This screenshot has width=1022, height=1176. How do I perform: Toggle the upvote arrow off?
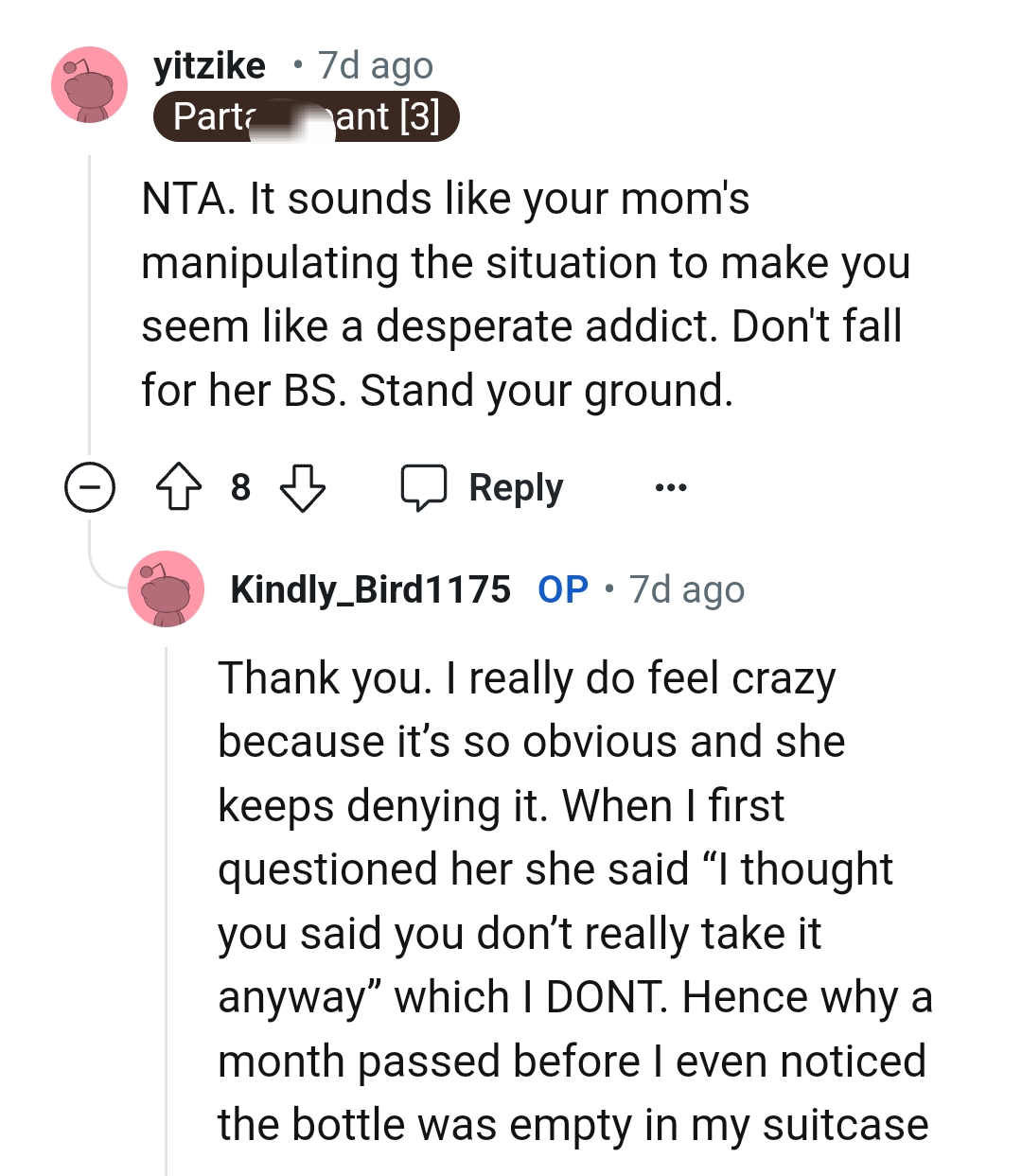180,487
